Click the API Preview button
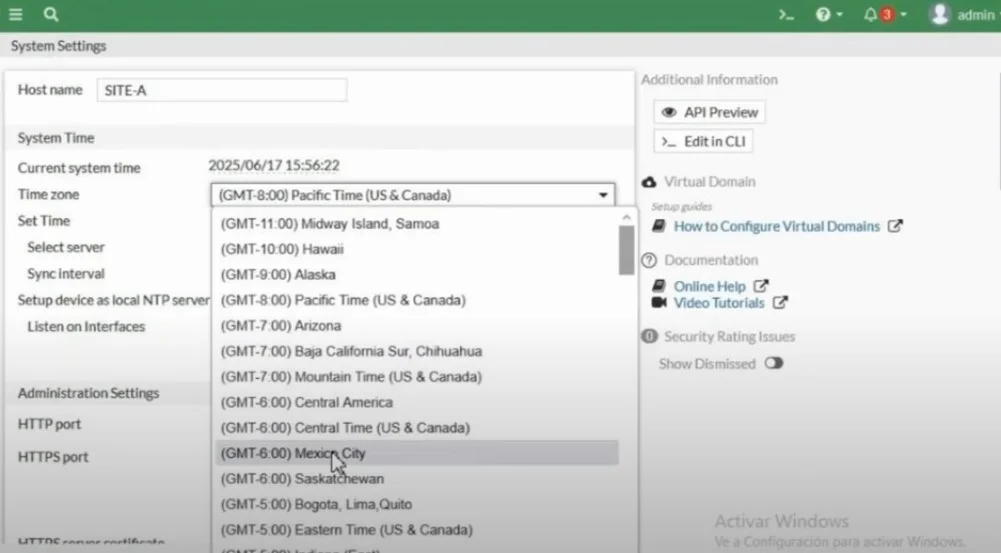 (x=709, y=112)
